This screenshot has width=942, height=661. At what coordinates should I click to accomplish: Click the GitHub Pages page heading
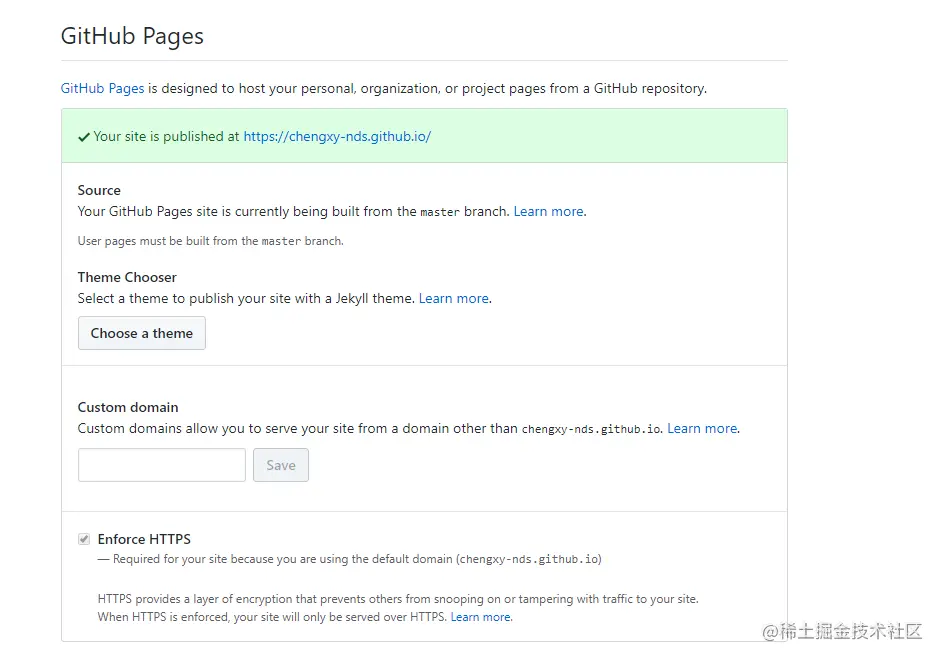click(x=132, y=37)
